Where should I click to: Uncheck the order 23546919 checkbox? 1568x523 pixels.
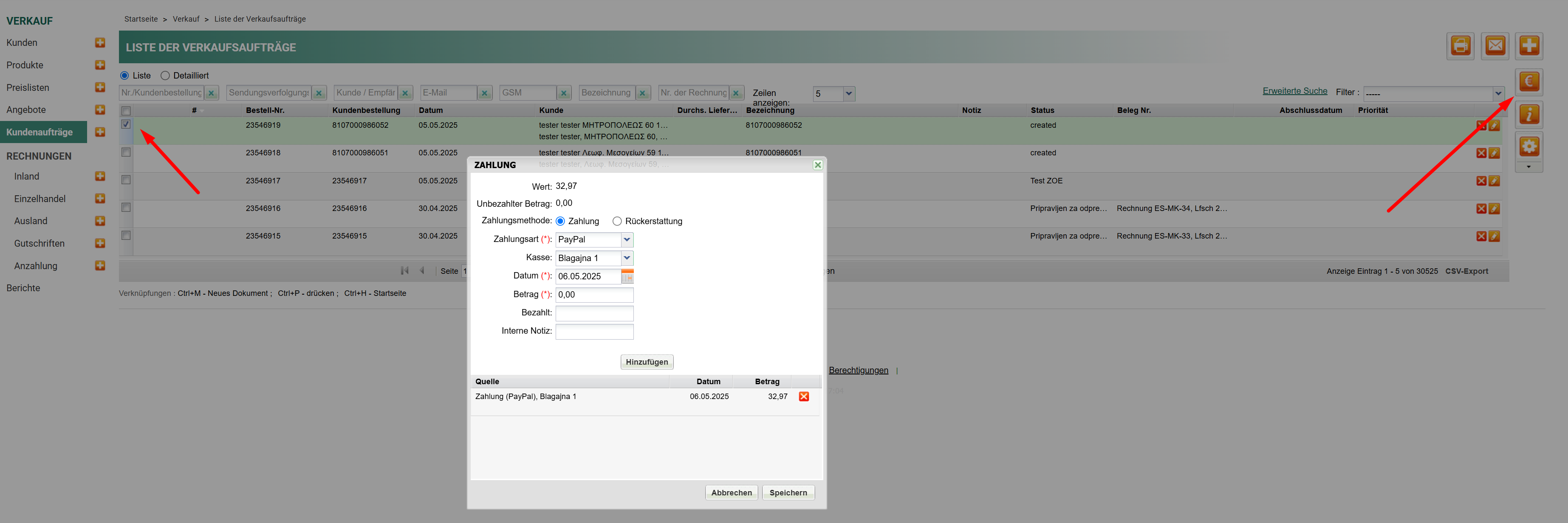pyautogui.click(x=126, y=125)
